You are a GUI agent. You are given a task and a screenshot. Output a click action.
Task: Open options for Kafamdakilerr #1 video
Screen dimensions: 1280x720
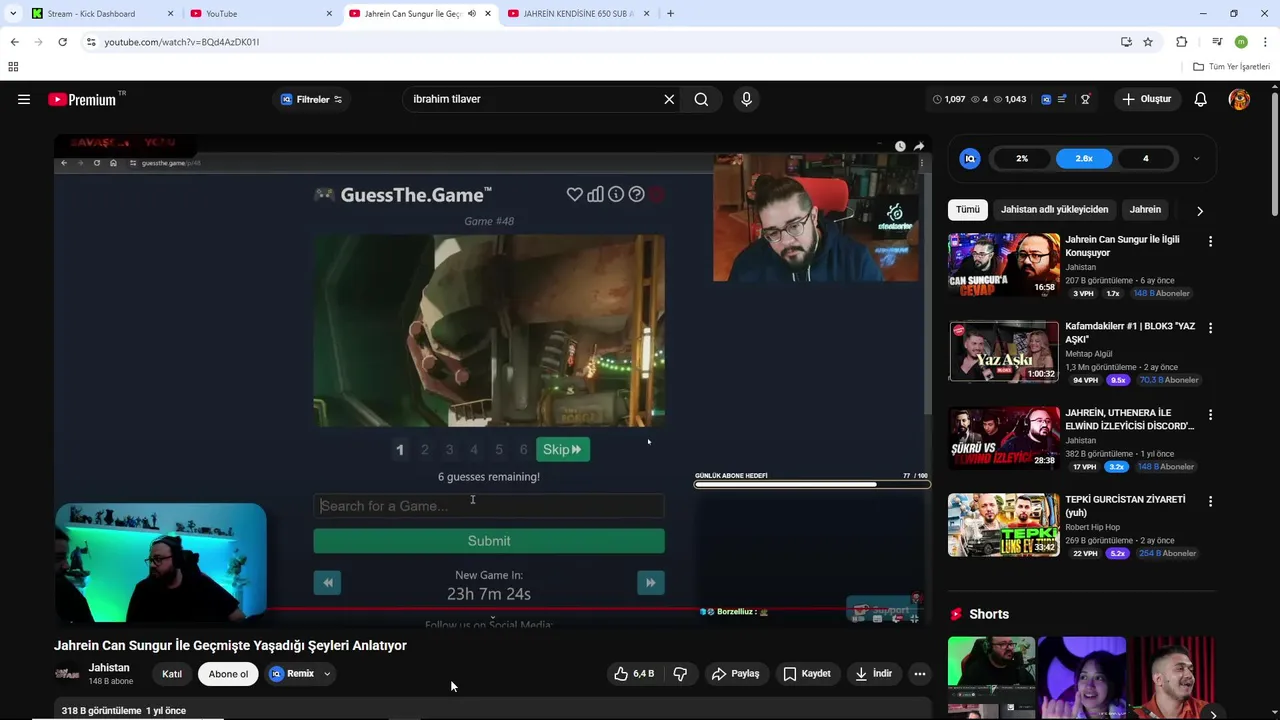click(x=1210, y=328)
